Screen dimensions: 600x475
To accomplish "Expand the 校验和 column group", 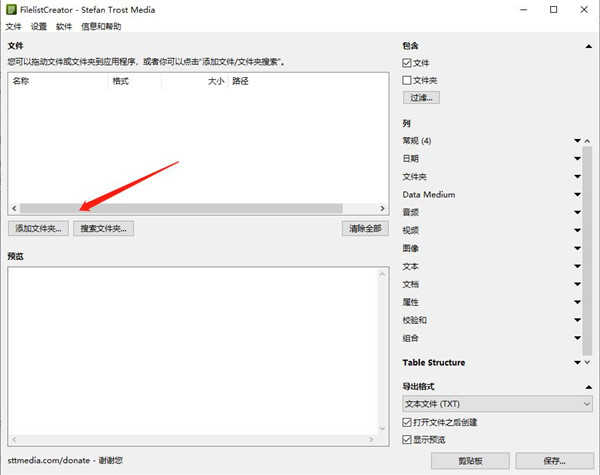I will [x=577, y=320].
